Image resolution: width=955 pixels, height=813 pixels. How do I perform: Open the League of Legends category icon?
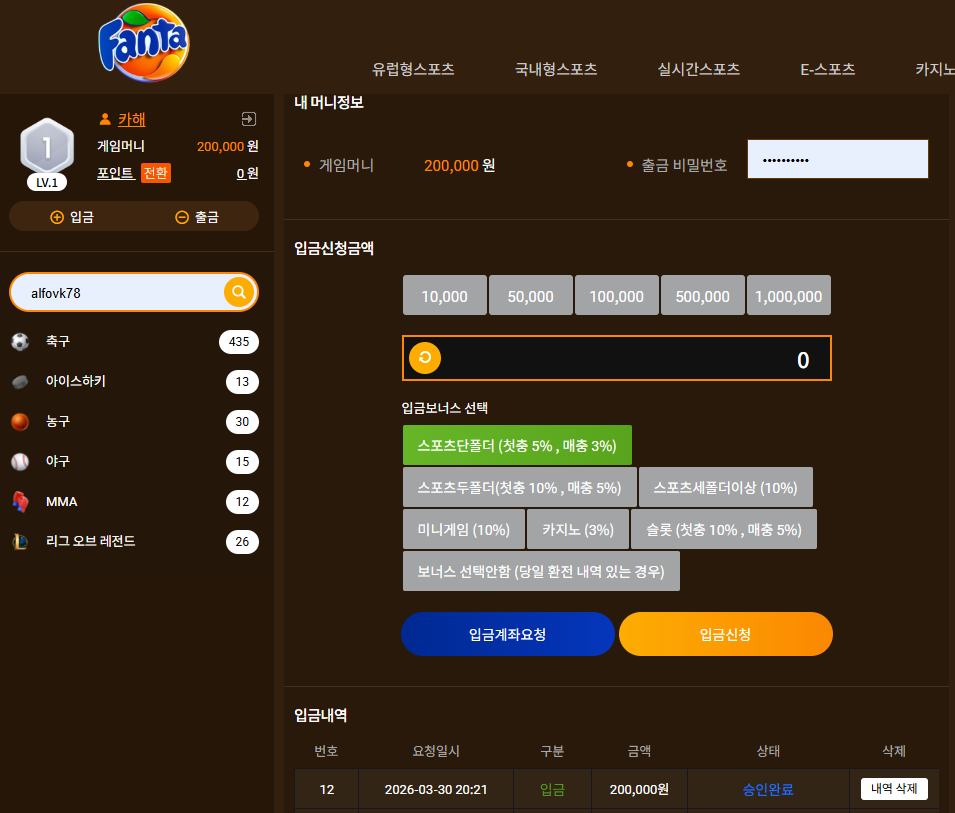pos(20,541)
